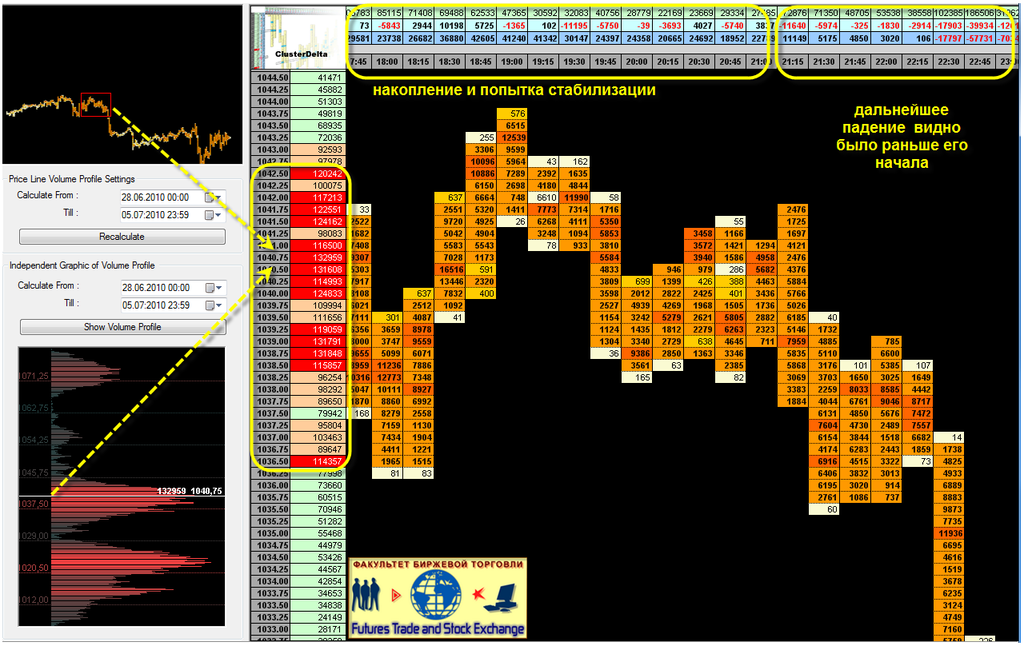Image resolution: width=1024 pixels, height=646 pixels.
Task: Select volume cell 120242 in the profile column
Action: (318, 174)
